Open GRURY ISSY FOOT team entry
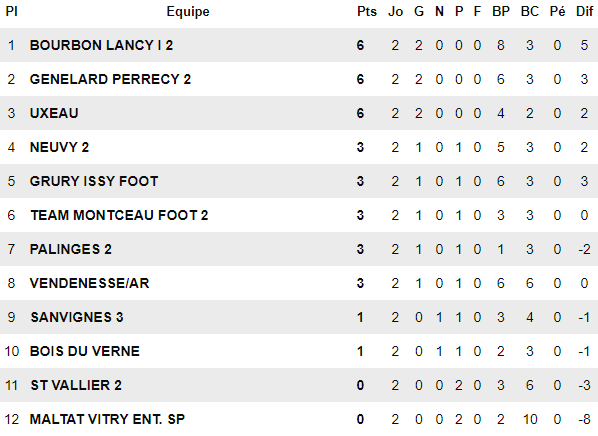 pos(94,181)
